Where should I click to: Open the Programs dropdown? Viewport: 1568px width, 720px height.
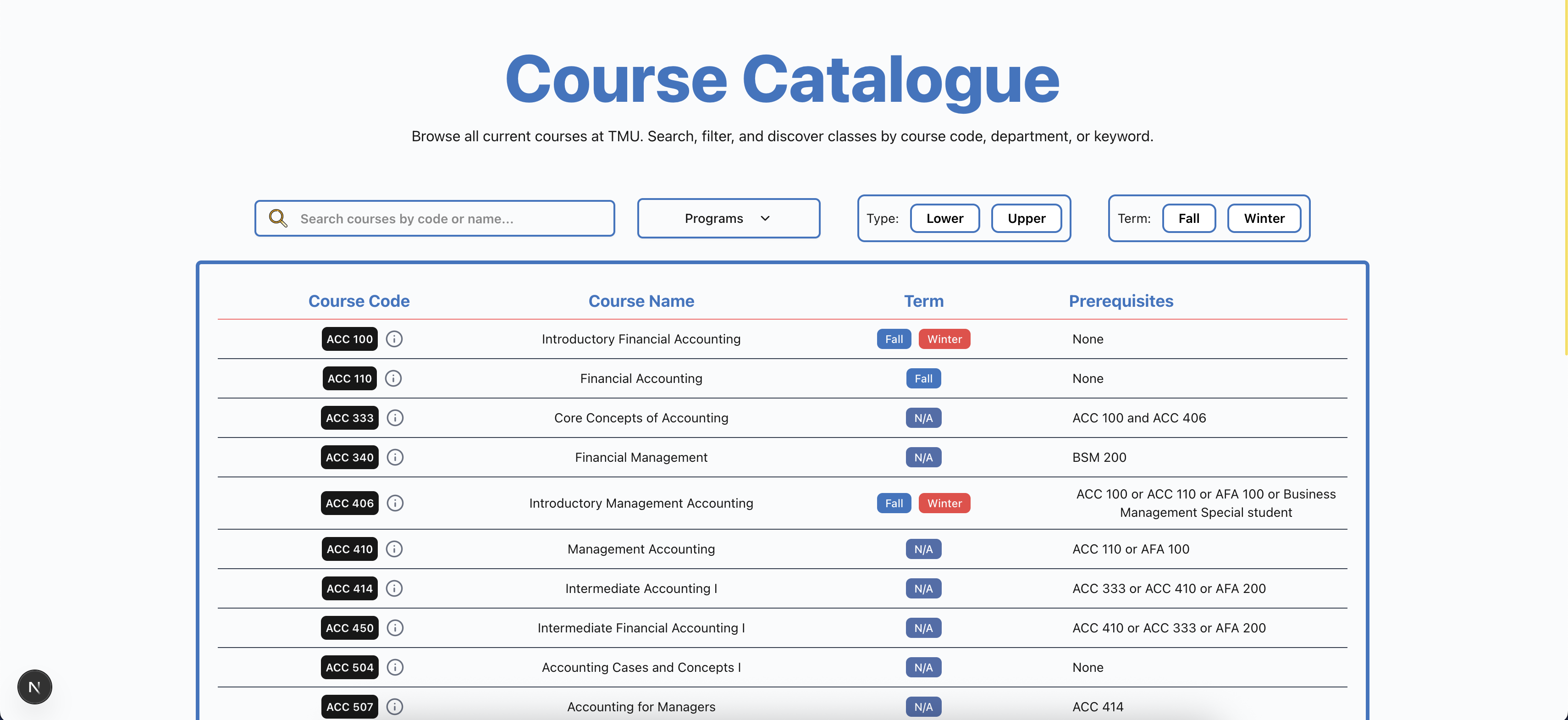pos(728,218)
